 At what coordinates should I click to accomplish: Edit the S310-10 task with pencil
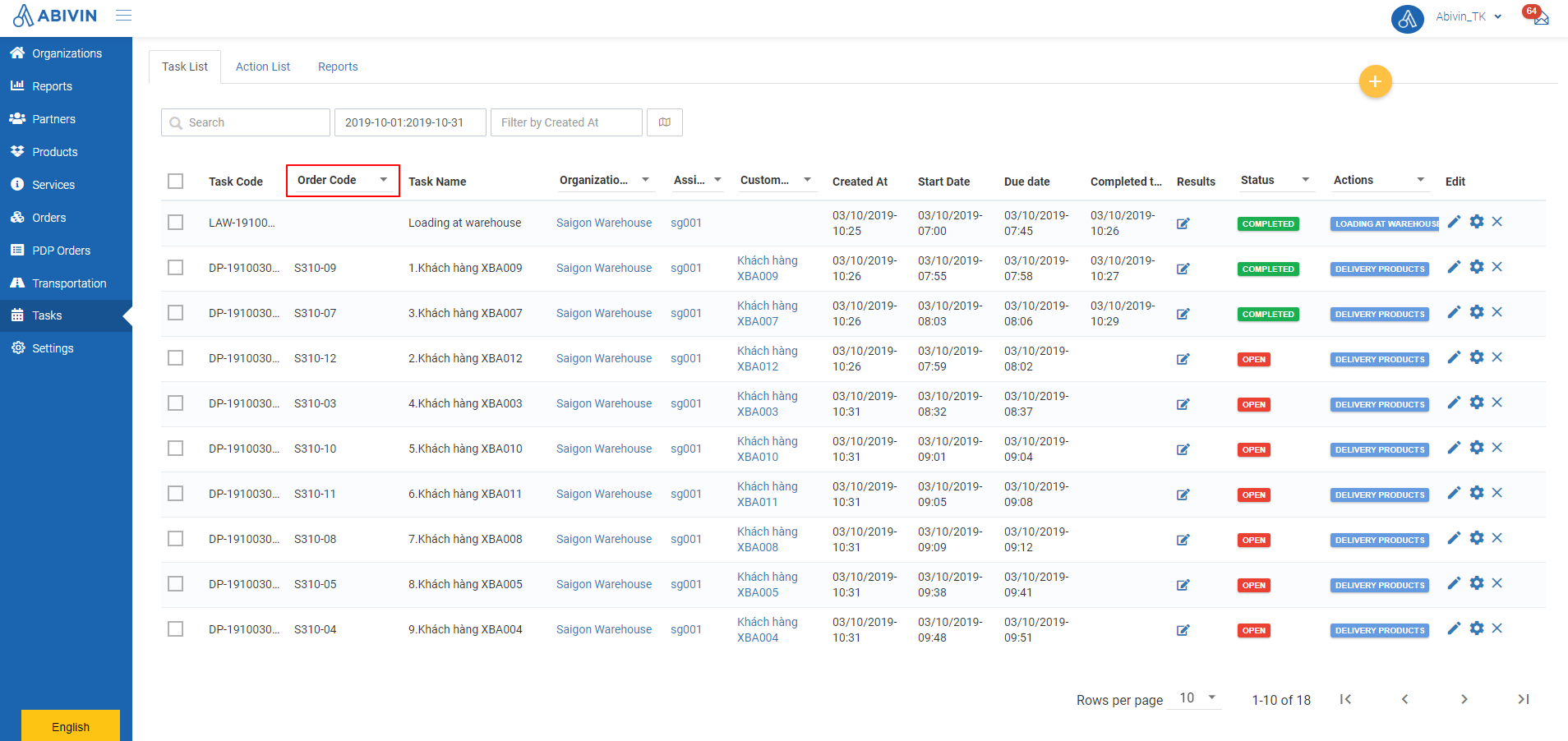tap(1454, 448)
